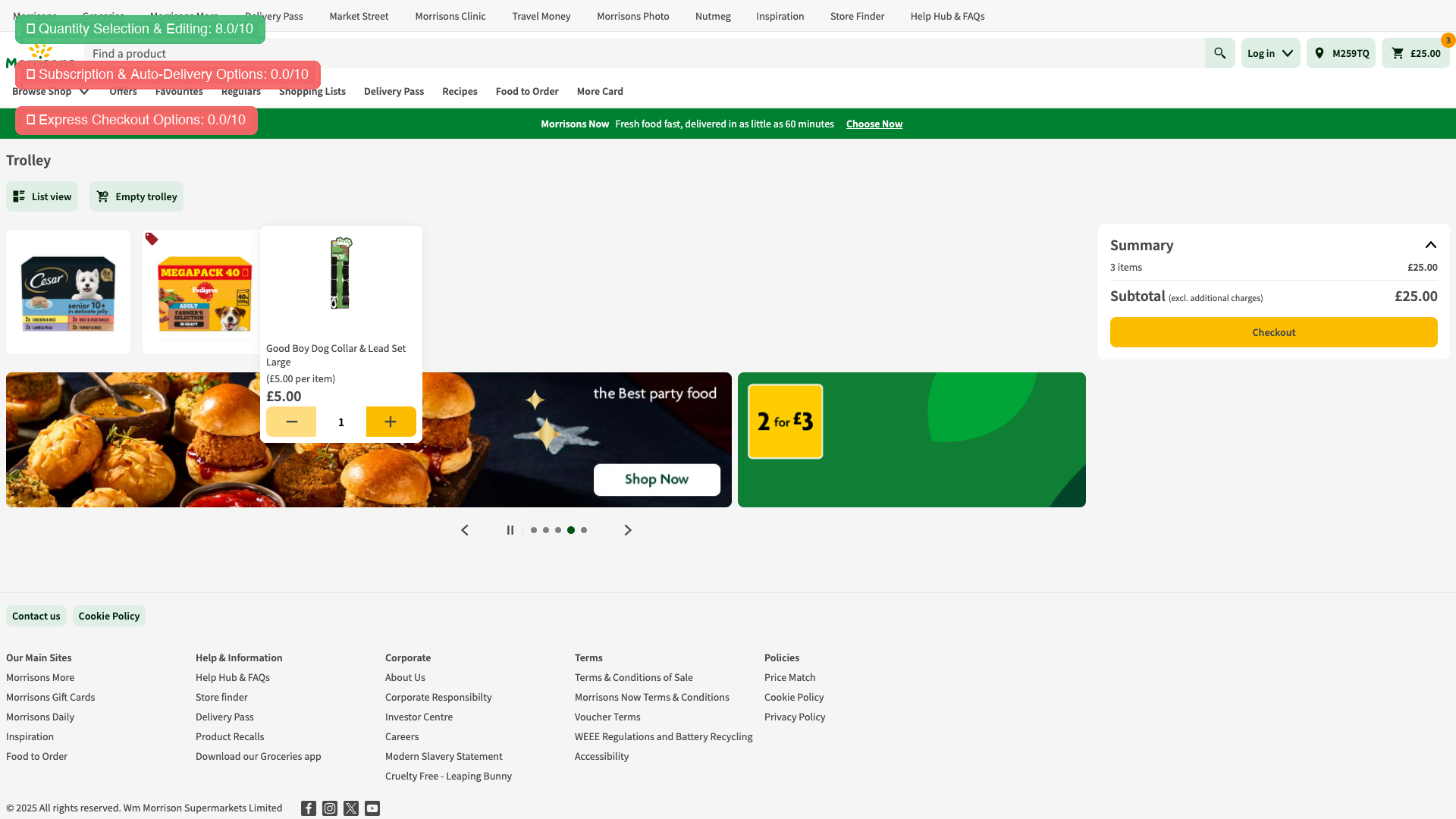The image size is (1456, 819).
Task: Open the YouTube icon in the footer
Action: point(372,808)
